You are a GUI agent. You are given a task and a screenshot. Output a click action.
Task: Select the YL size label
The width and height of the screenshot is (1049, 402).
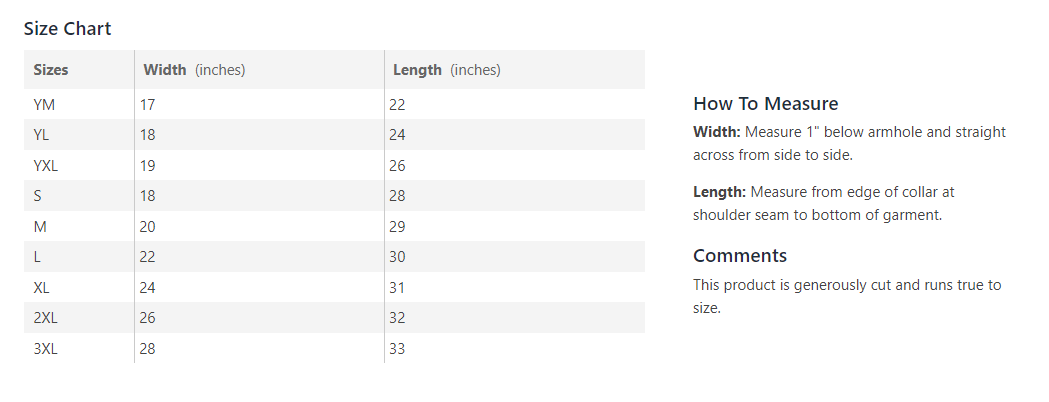[41, 135]
